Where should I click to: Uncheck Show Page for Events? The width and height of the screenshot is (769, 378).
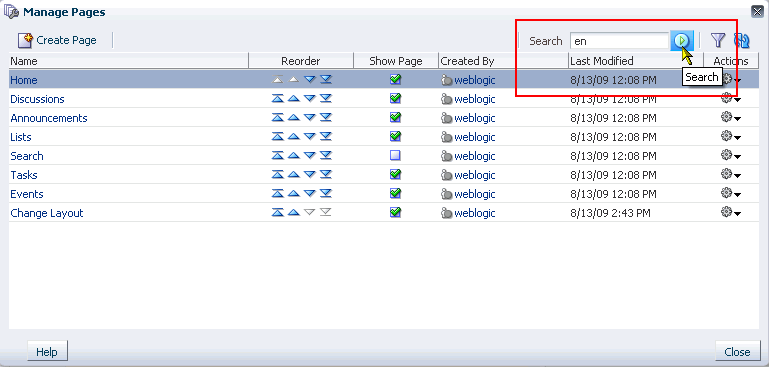395,193
